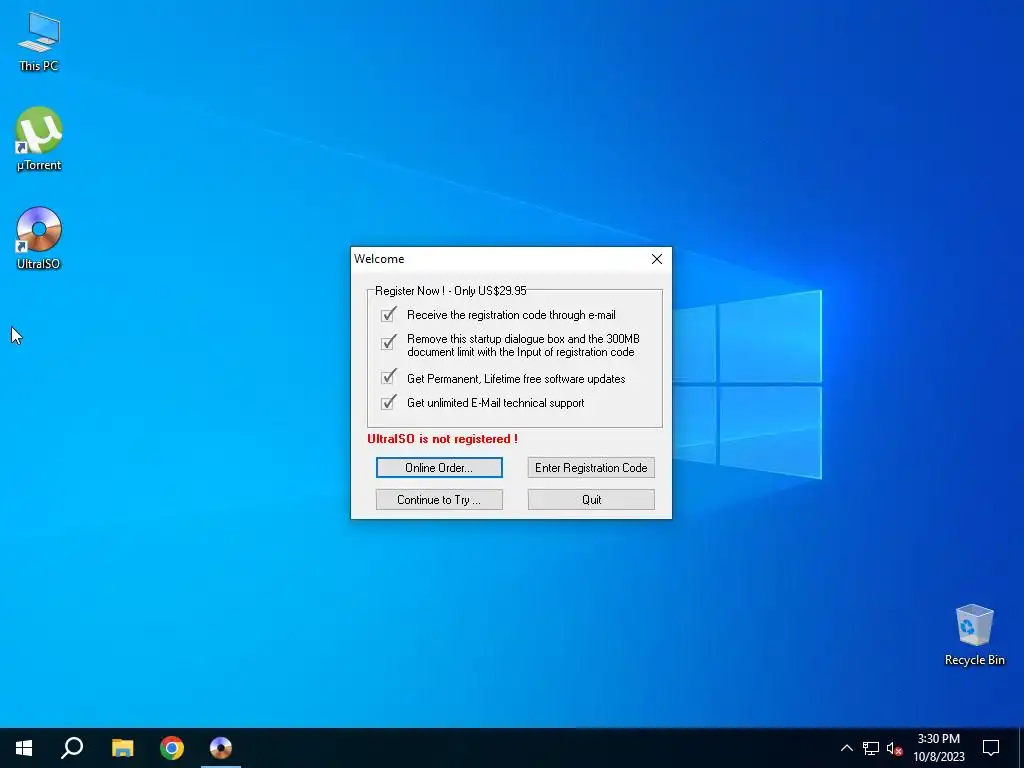
Task: Click Enter Registration Code button
Action: click(591, 468)
